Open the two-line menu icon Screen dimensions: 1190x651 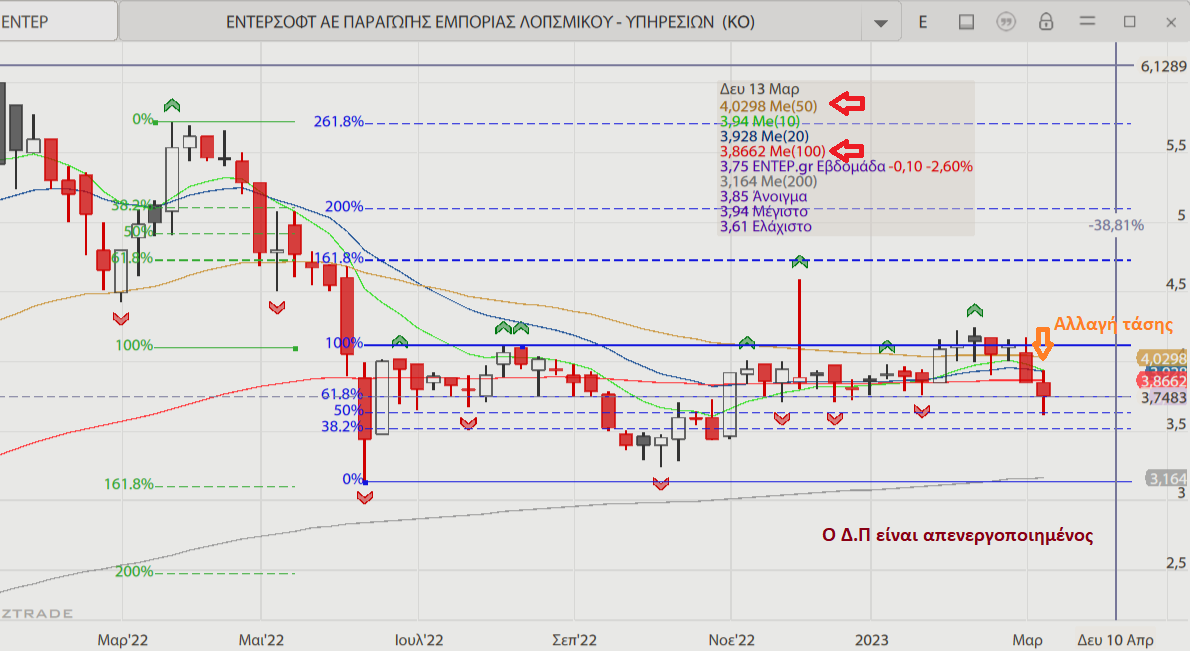point(1088,21)
